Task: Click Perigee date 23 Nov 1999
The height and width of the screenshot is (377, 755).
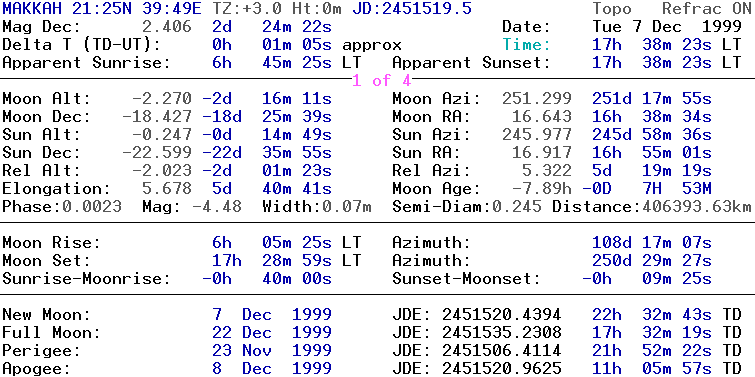Action: pyautogui.click(x=272, y=350)
